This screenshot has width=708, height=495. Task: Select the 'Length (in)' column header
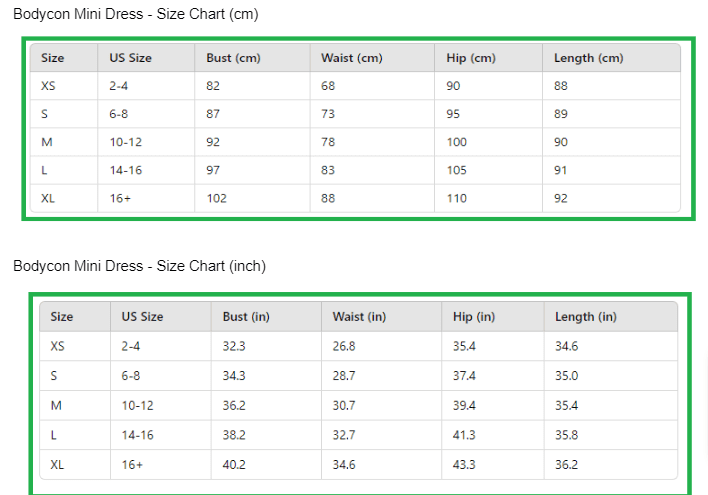coord(586,317)
